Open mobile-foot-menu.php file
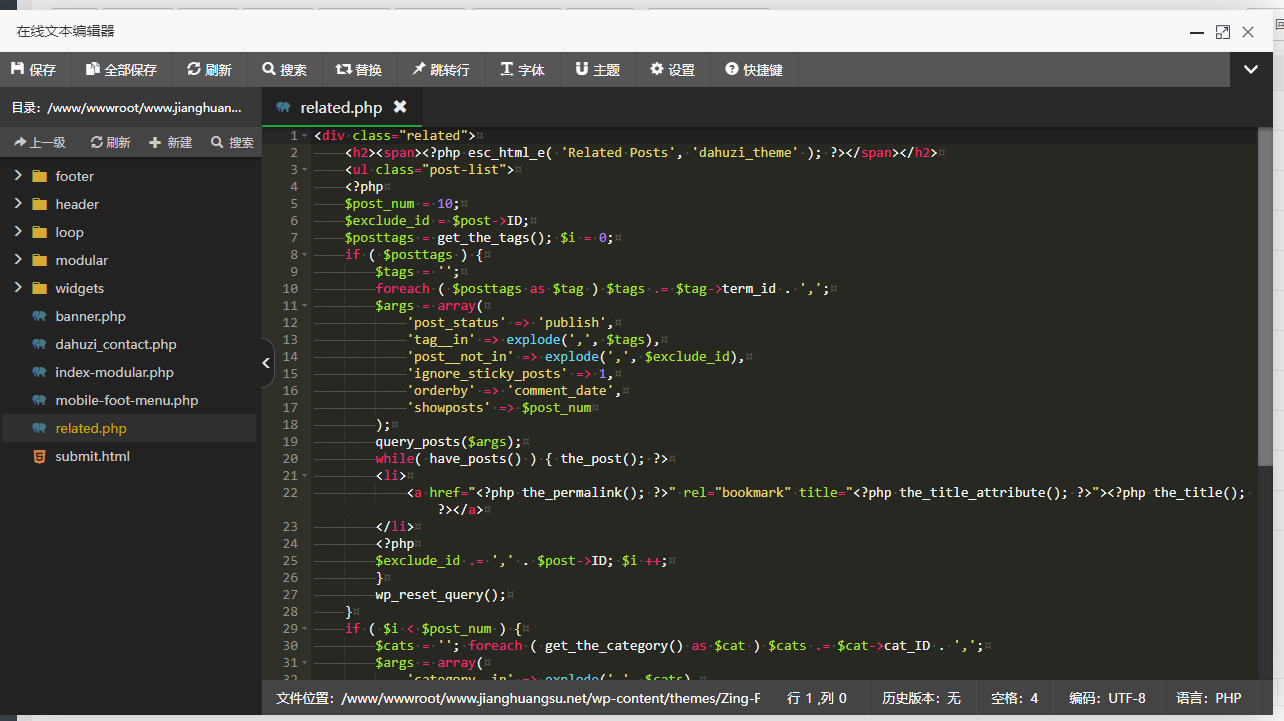This screenshot has width=1284, height=721. [x=128, y=400]
